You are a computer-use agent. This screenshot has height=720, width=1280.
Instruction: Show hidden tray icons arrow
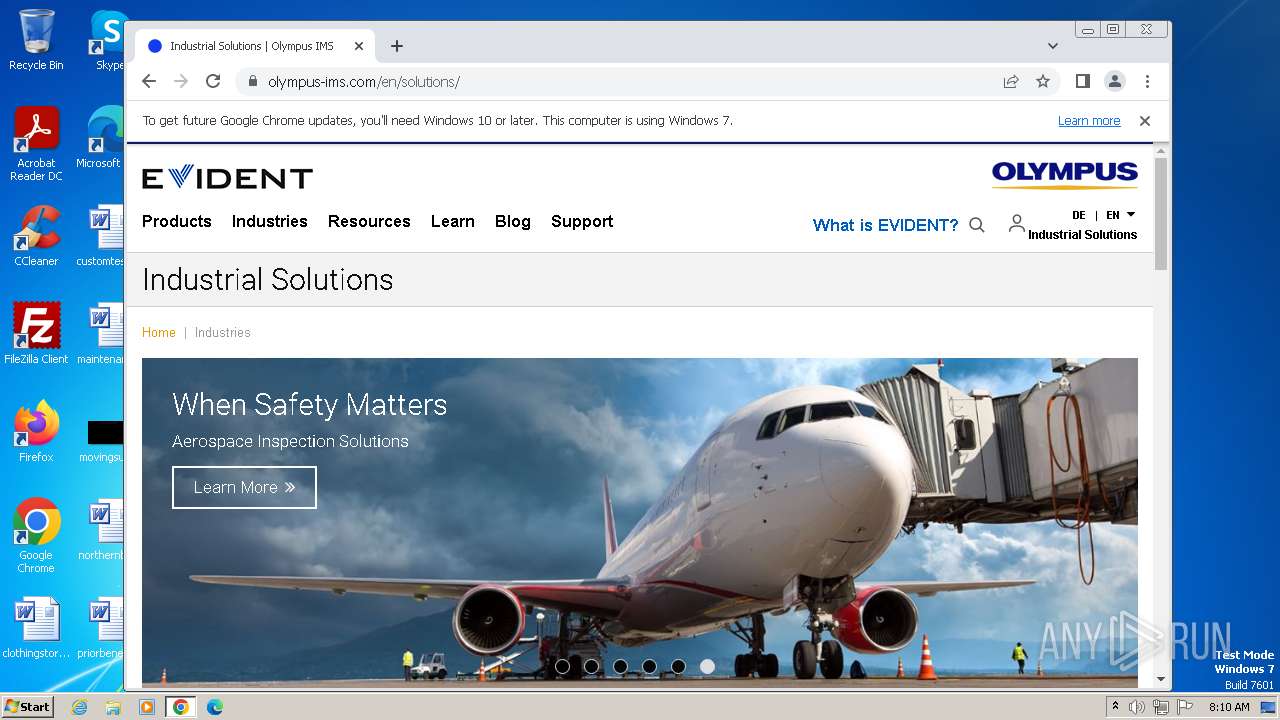(1115, 707)
